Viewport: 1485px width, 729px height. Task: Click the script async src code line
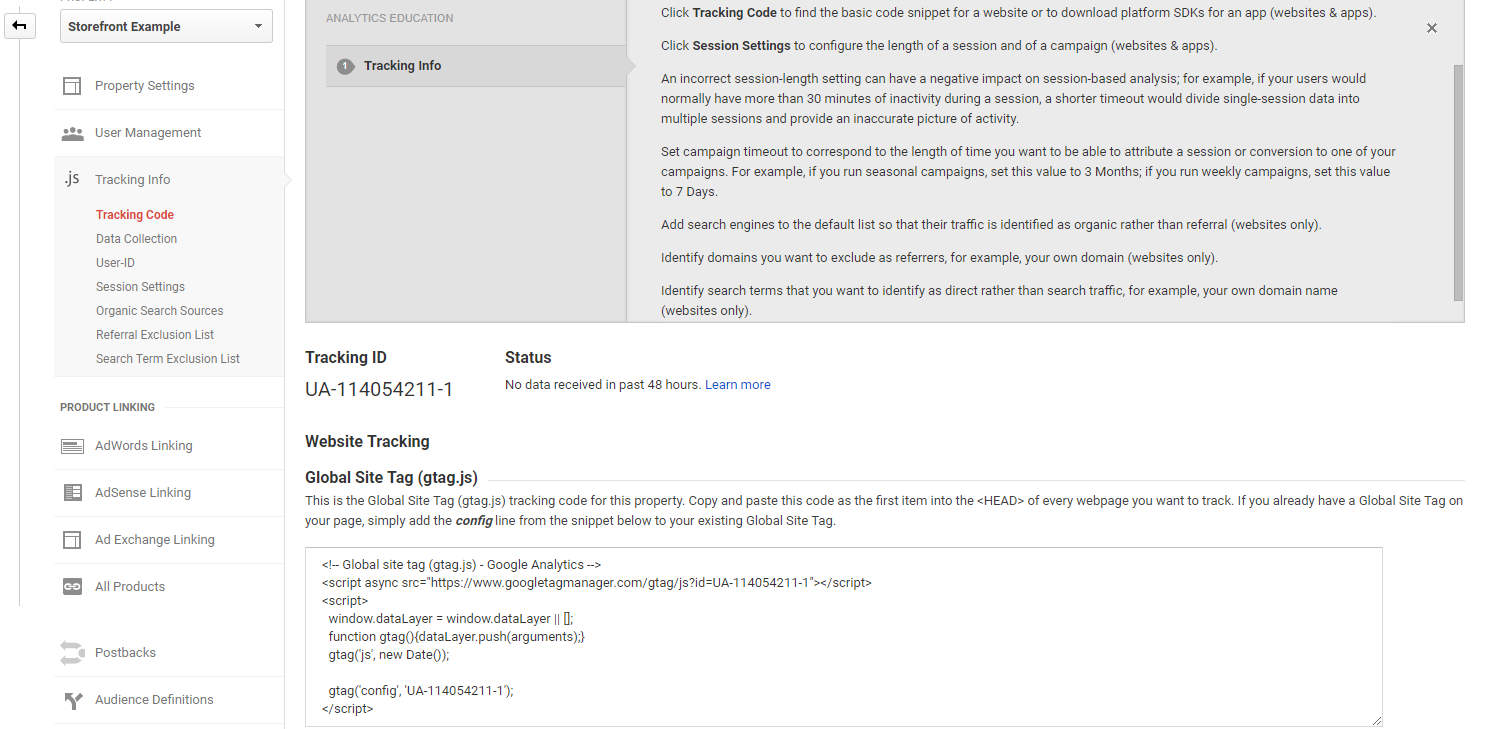(x=596, y=582)
